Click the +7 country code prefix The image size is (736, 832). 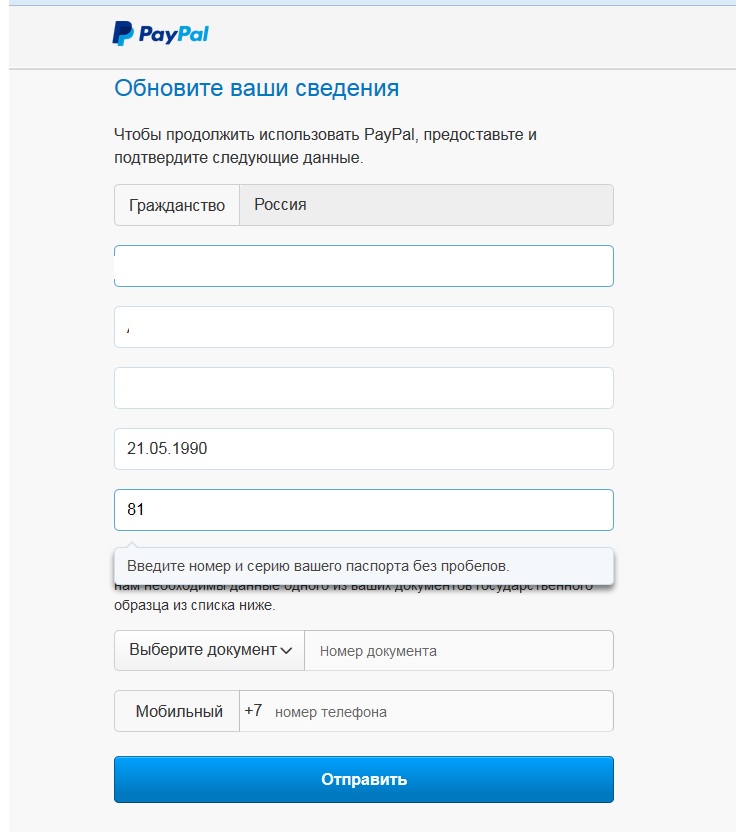click(x=253, y=710)
